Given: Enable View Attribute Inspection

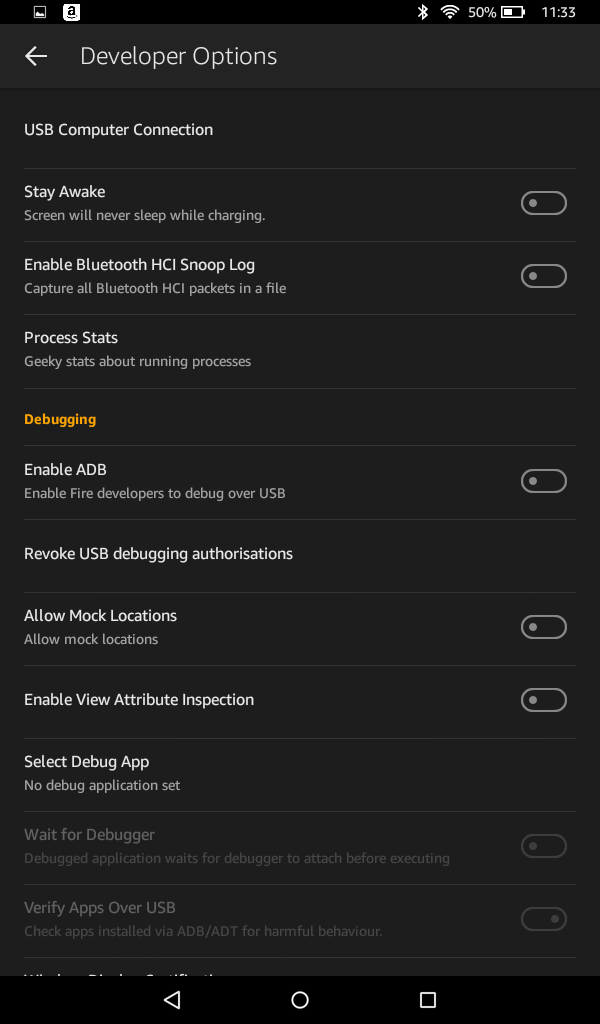Looking at the screenshot, I should tap(543, 699).
